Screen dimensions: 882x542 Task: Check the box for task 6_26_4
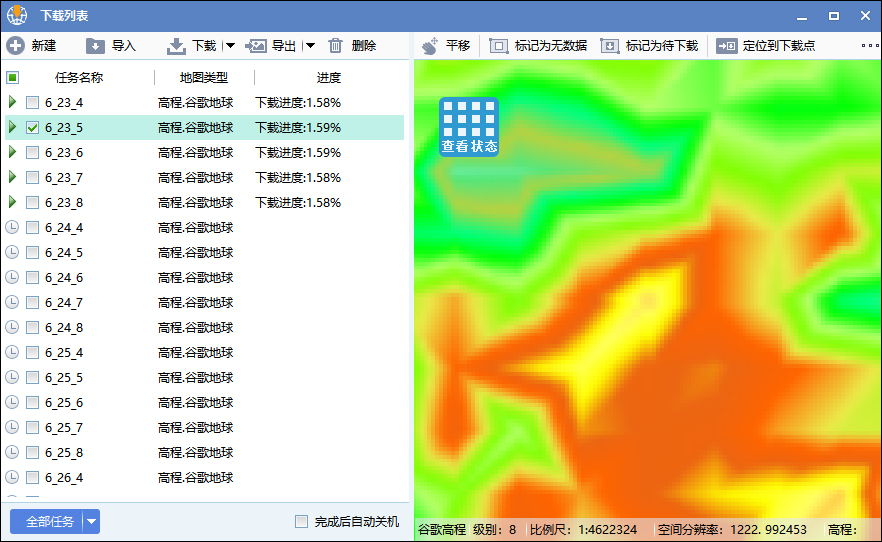(x=33, y=478)
